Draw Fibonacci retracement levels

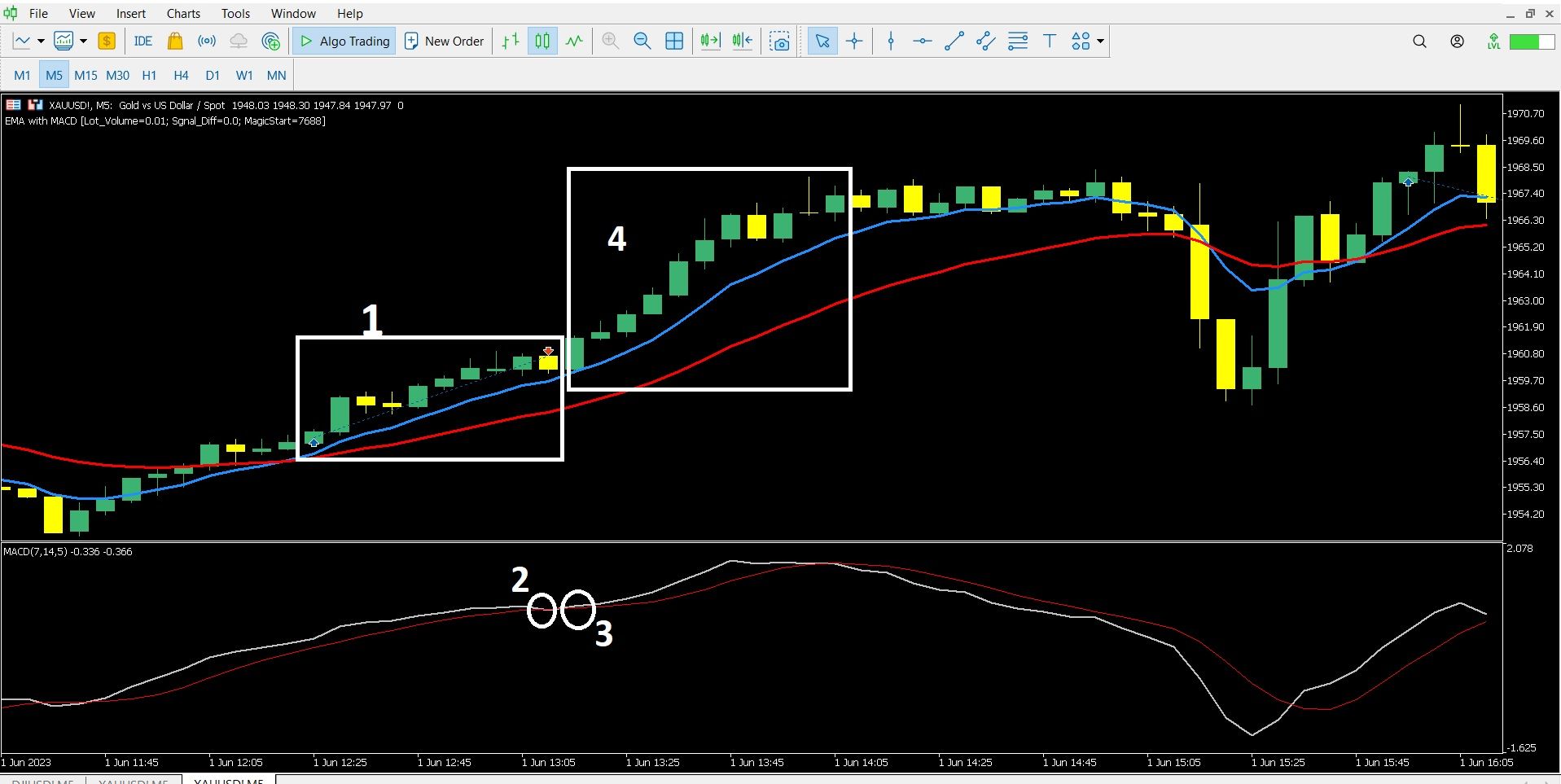click(x=1018, y=41)
